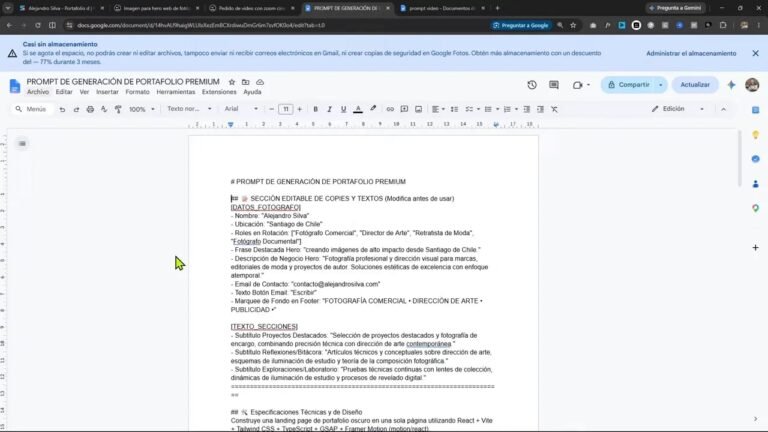768x432 pixels.
Task: Open the text alignment dropdown
Action: click(x=438, y=109)
